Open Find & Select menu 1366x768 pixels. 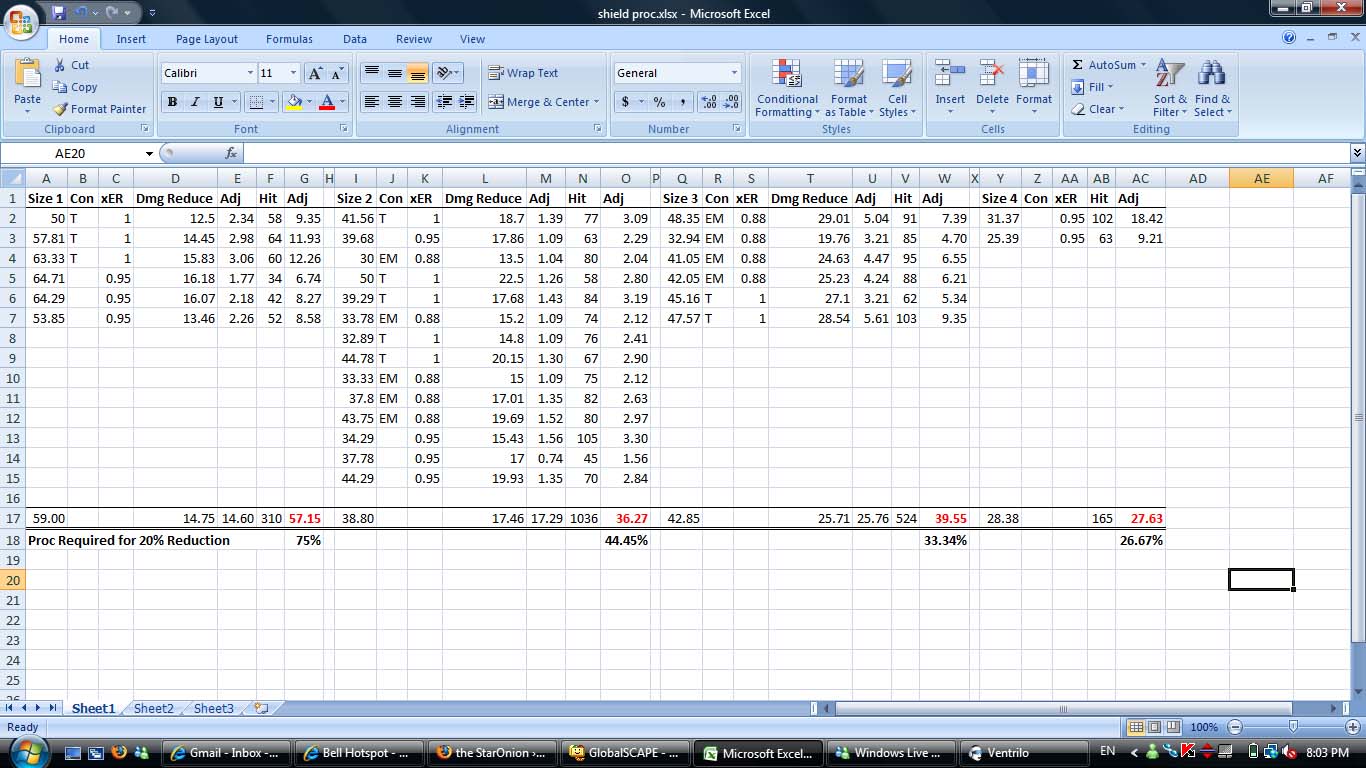[x=1212, y=88]
